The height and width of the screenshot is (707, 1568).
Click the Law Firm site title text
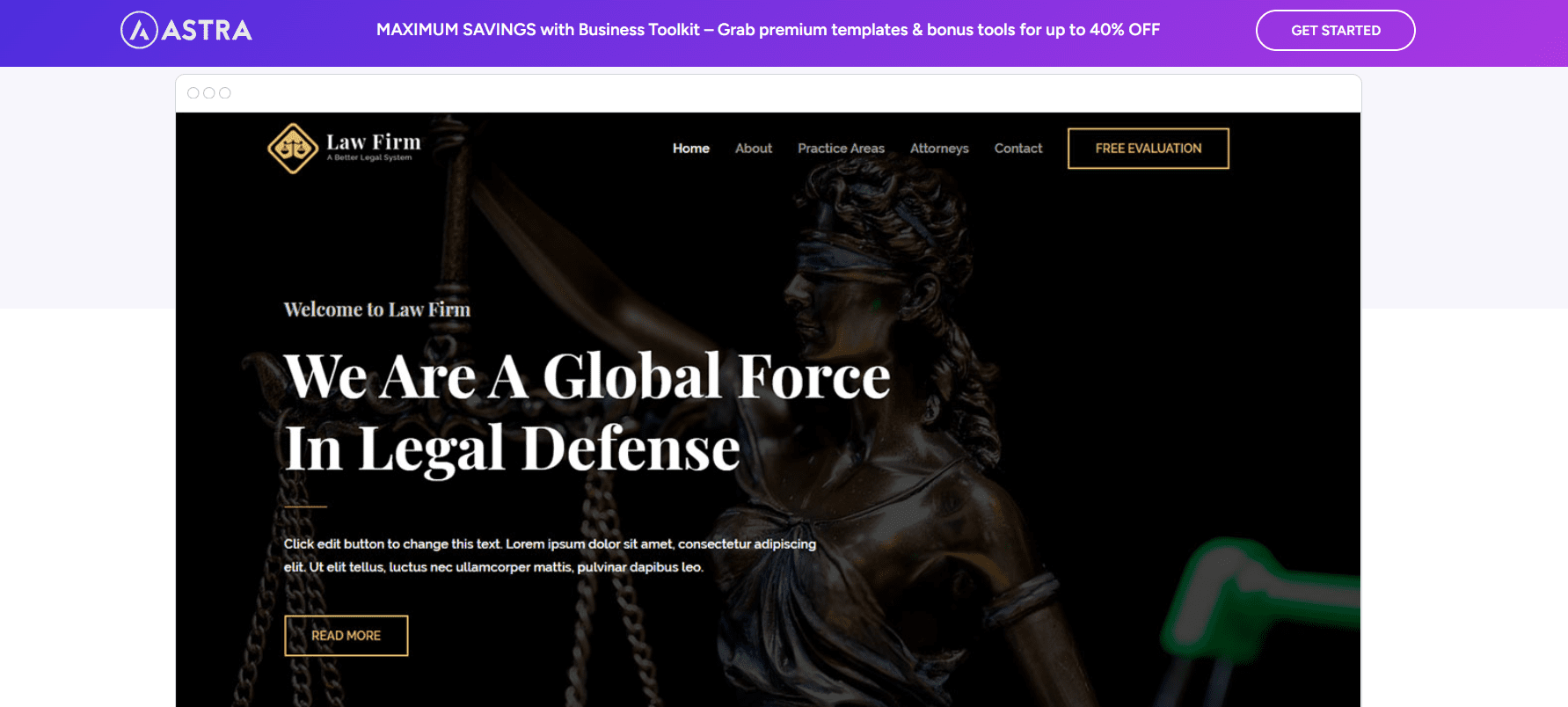click(x=374, y=142)
